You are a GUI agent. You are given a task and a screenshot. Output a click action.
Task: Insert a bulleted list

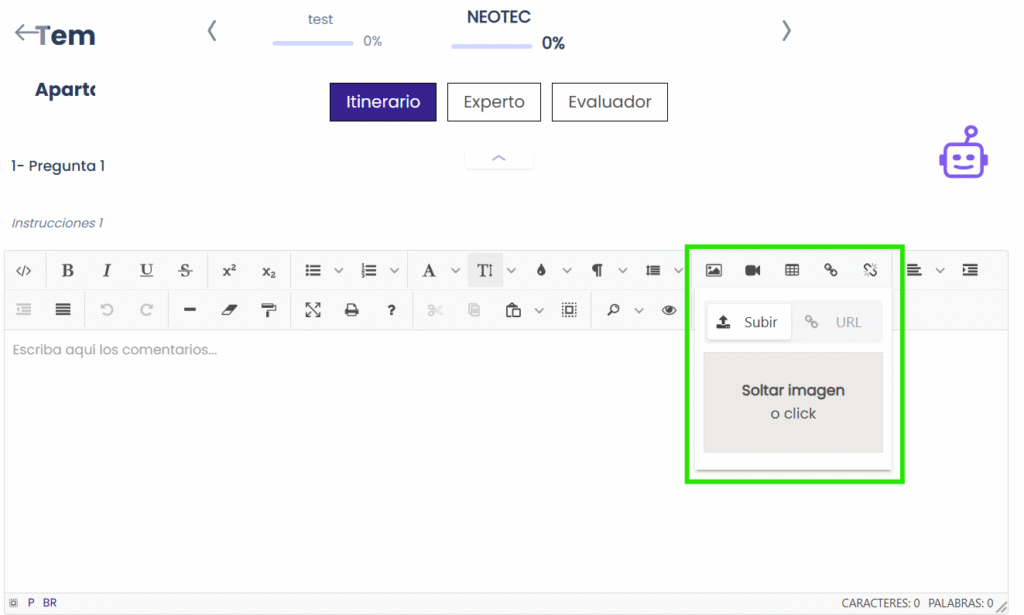tap(313, 270)
